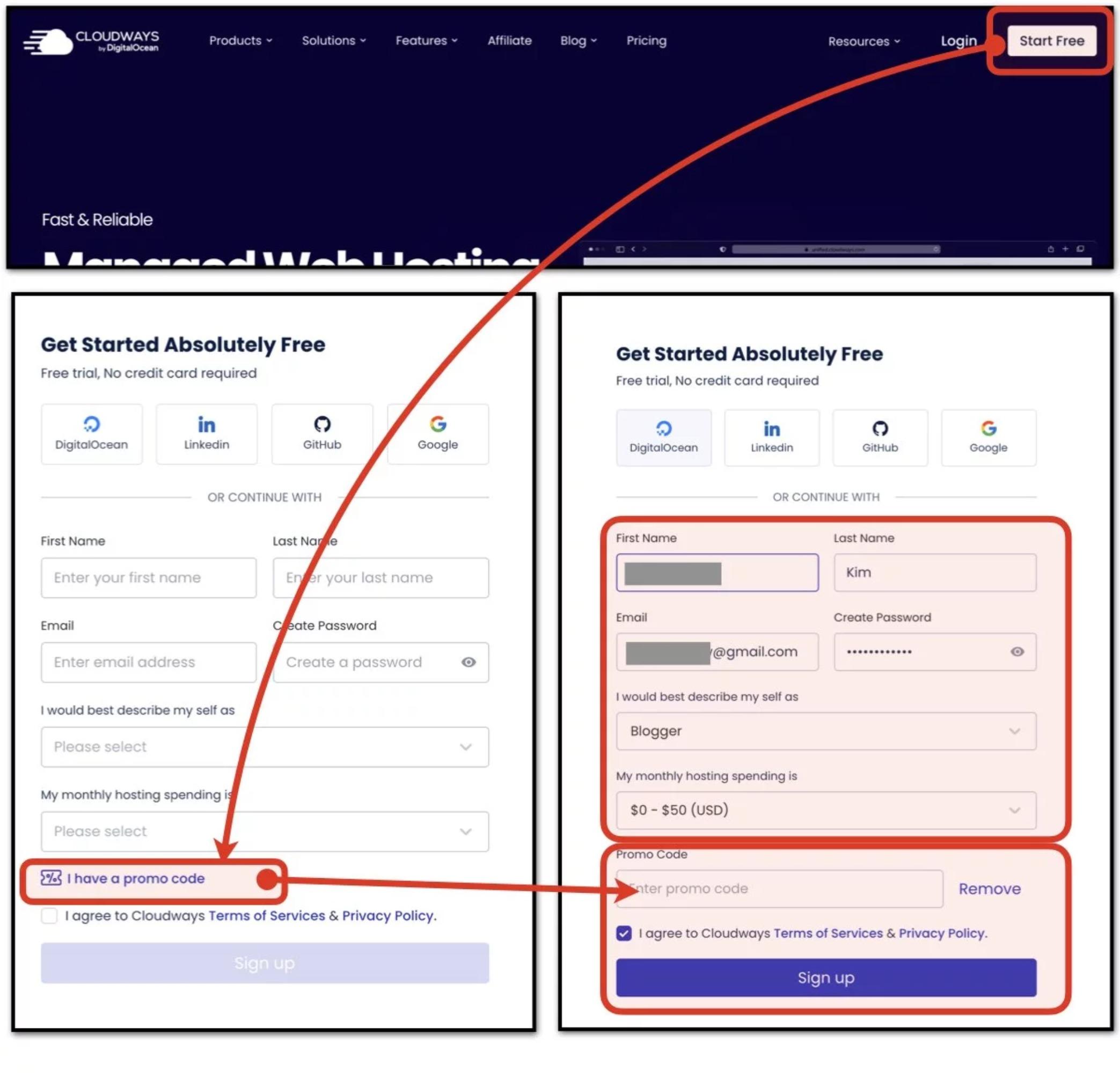The height and width of the screenshot is (1073, 1120).
Task: Expand the Resources dropdown
Action: point(864,41)
